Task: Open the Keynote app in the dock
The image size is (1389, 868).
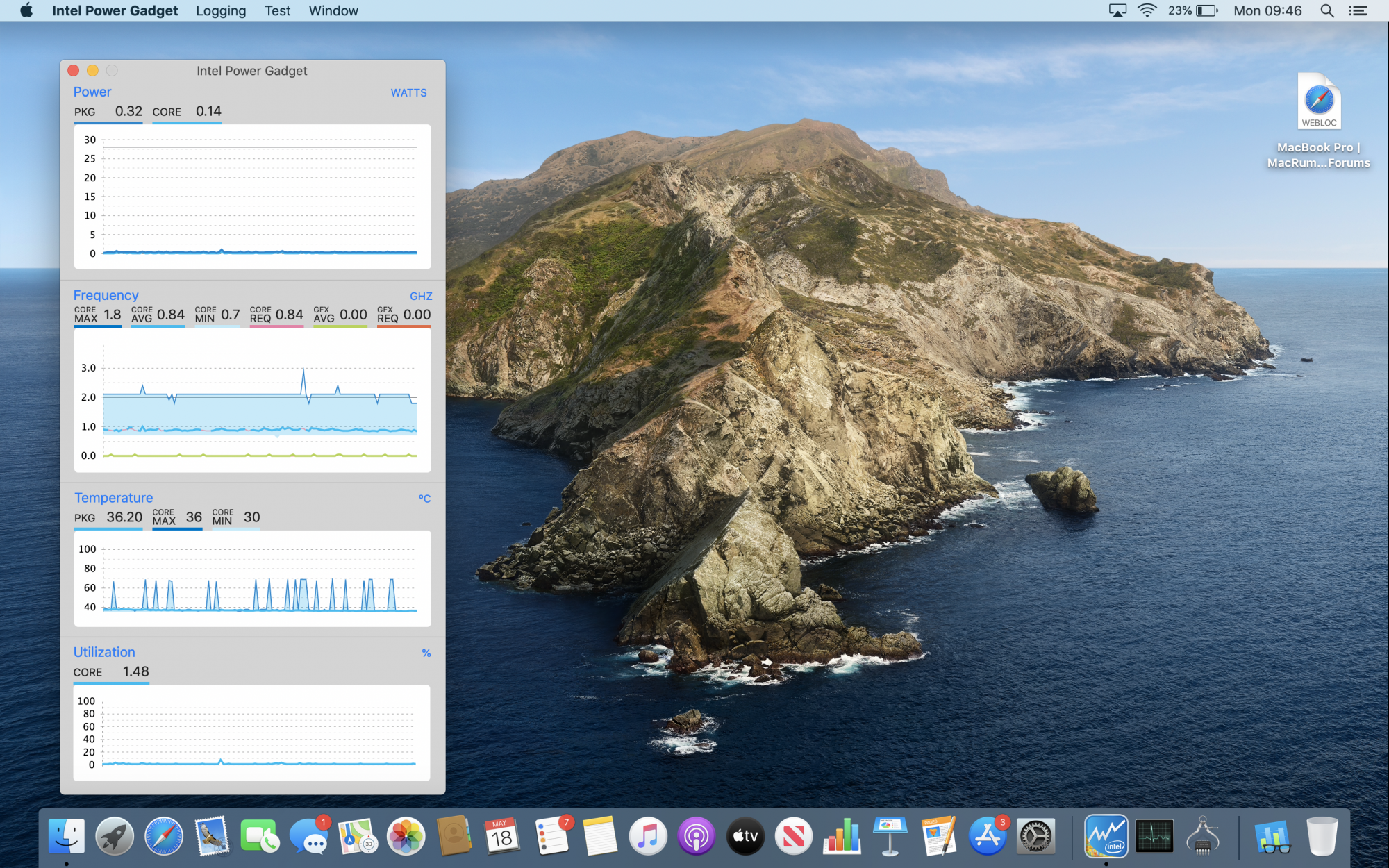Action: tap(890, 835)
